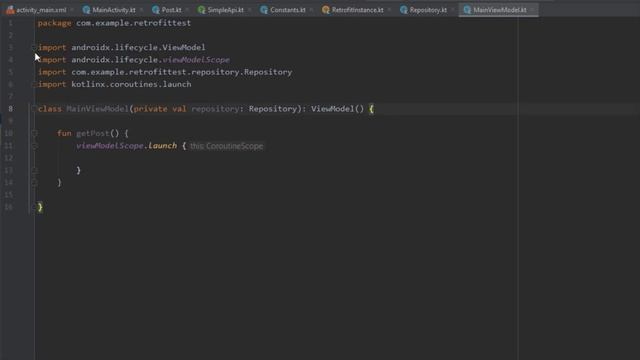Collapse the getPost function fold marker
The image size is (640, 360).
(35, 133)
